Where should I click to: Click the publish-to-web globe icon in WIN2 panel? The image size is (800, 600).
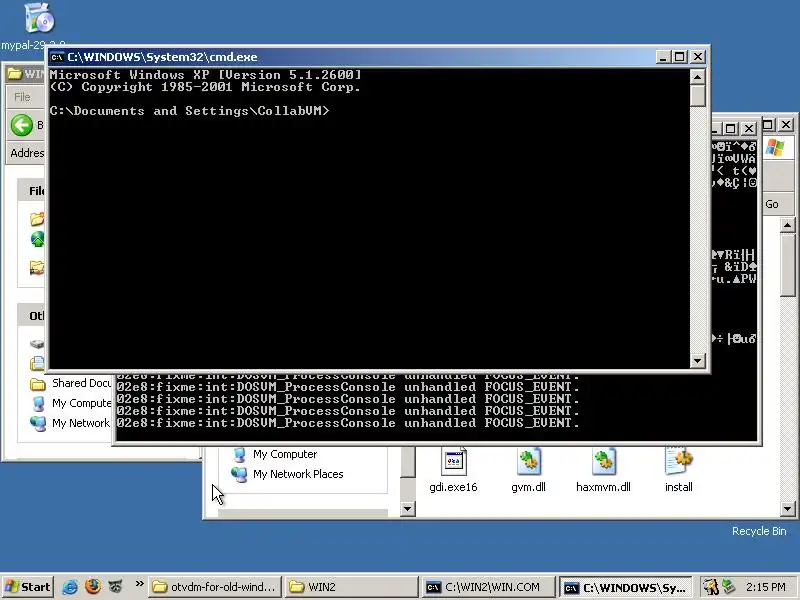point(37,239)
